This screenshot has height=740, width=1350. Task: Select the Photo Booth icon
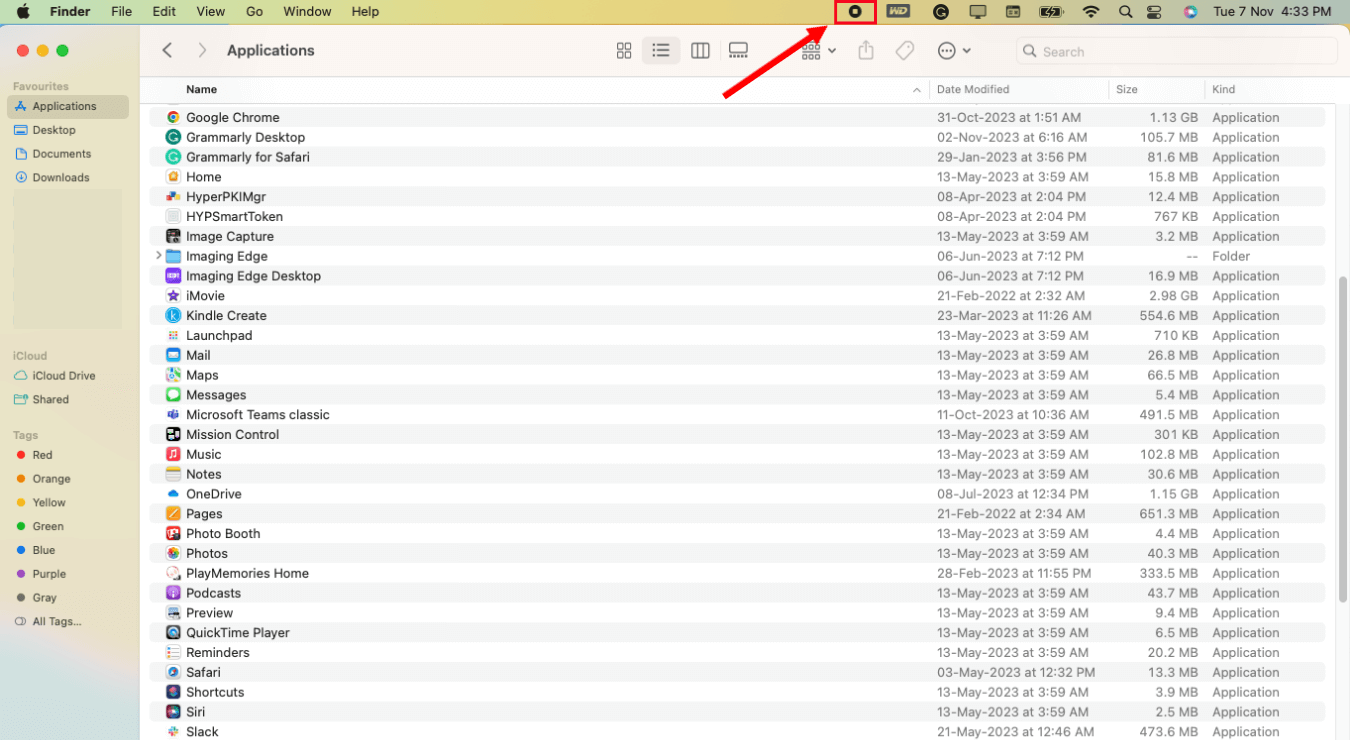(173, 533)
